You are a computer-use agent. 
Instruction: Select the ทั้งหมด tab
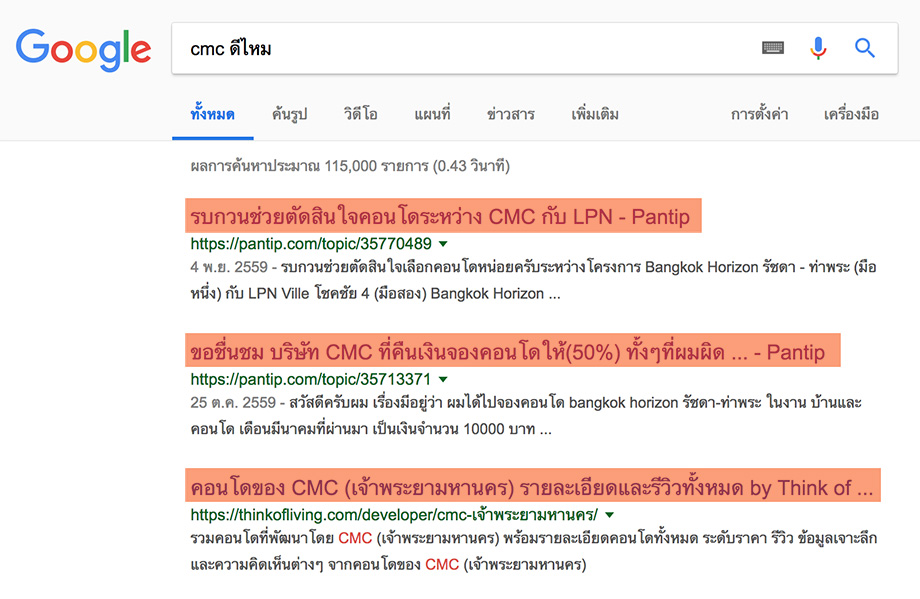click(x=212, y=113)
